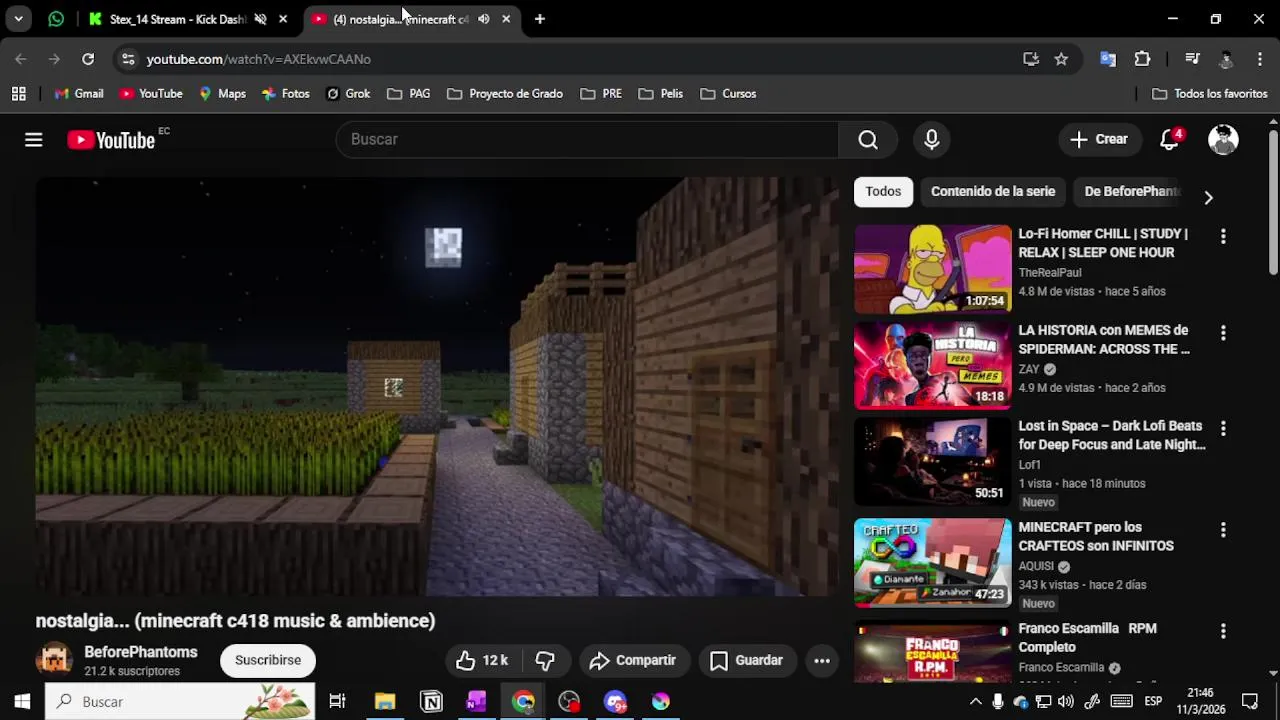1280x720 pixels.
Task: Open the BeforePhantoms channel name link
Action: 141,652
